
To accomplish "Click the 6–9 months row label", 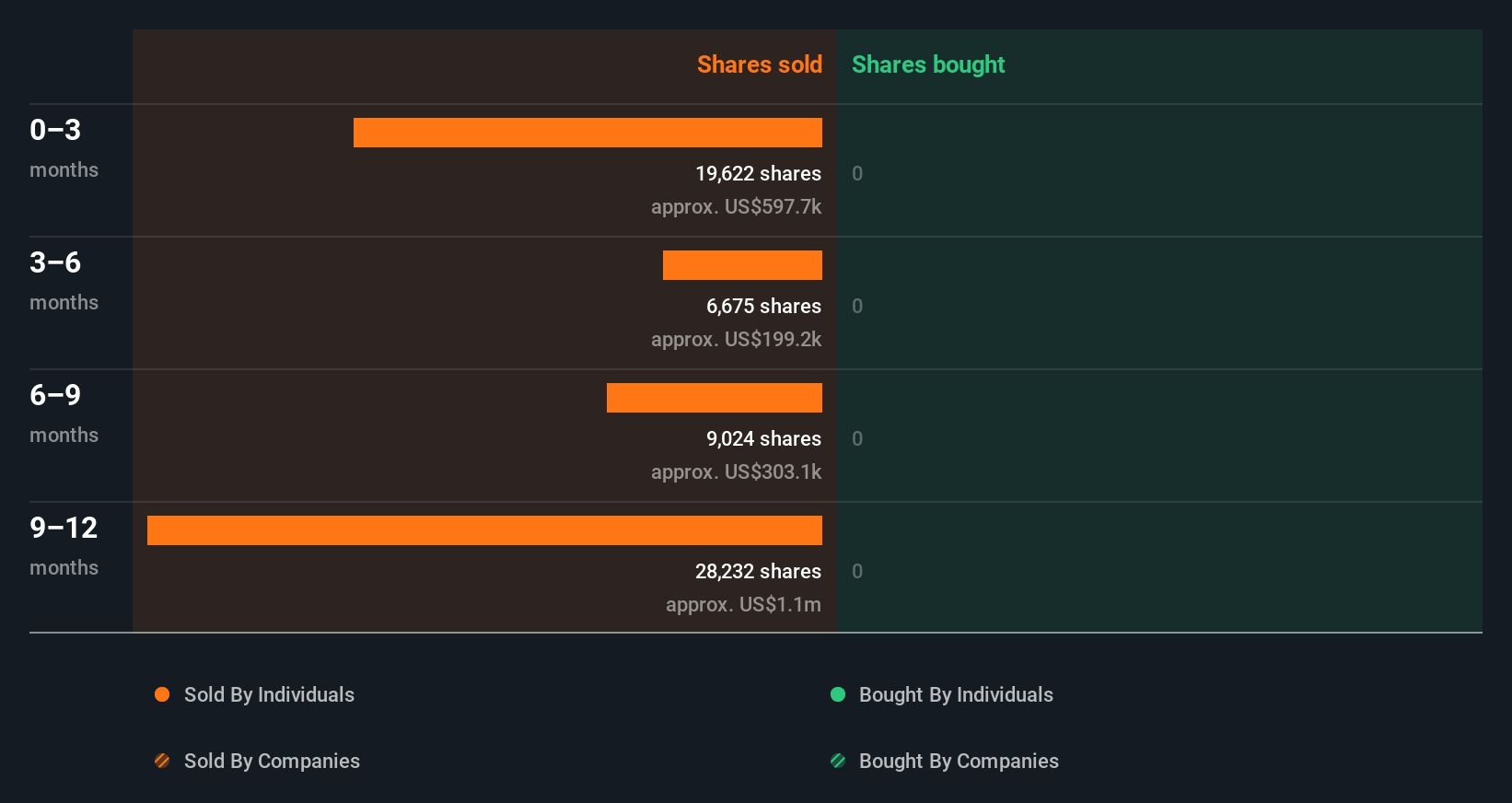I will tap(64, 413).
